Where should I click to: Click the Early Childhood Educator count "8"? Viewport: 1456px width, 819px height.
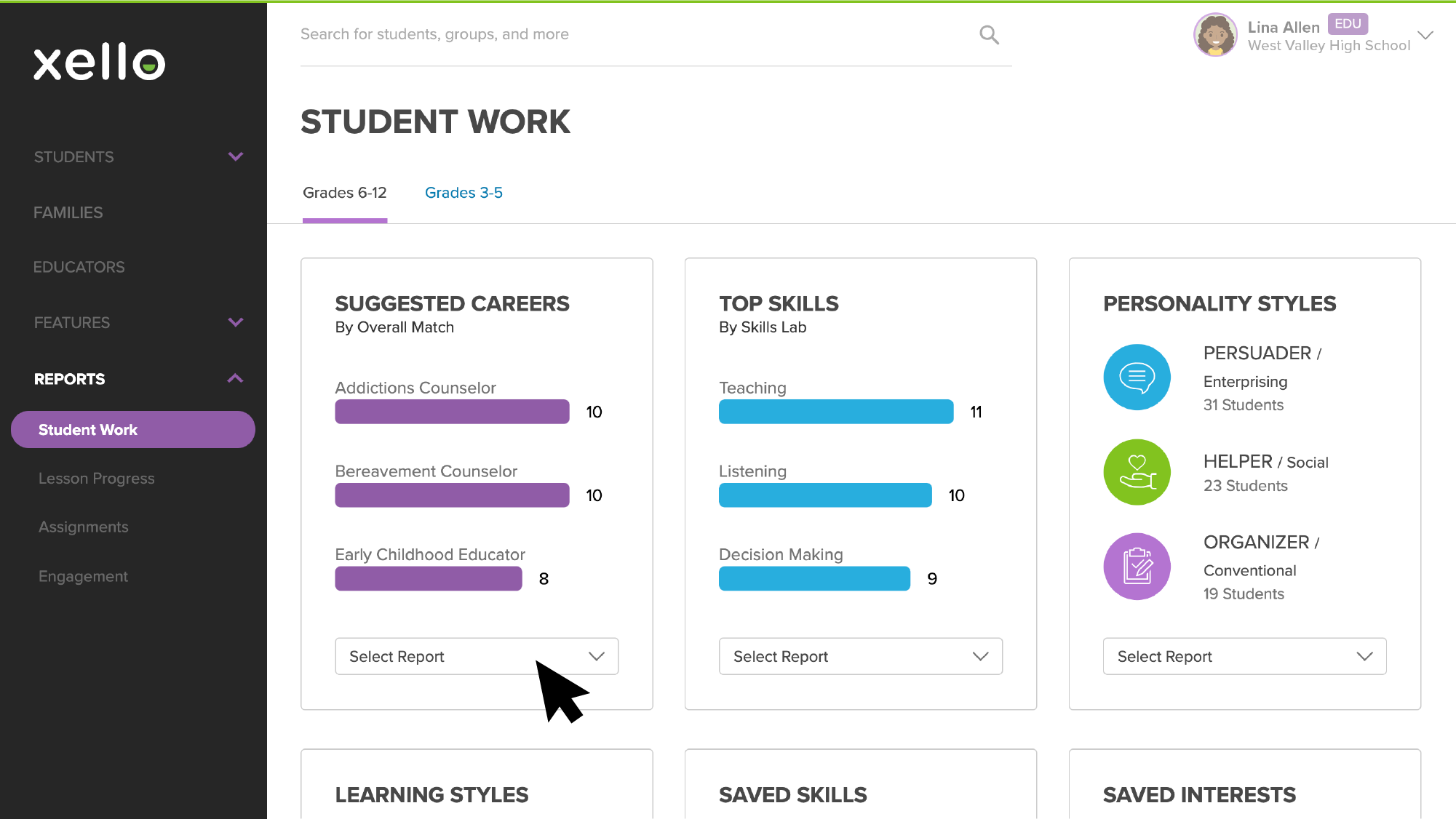click(544, 579)
